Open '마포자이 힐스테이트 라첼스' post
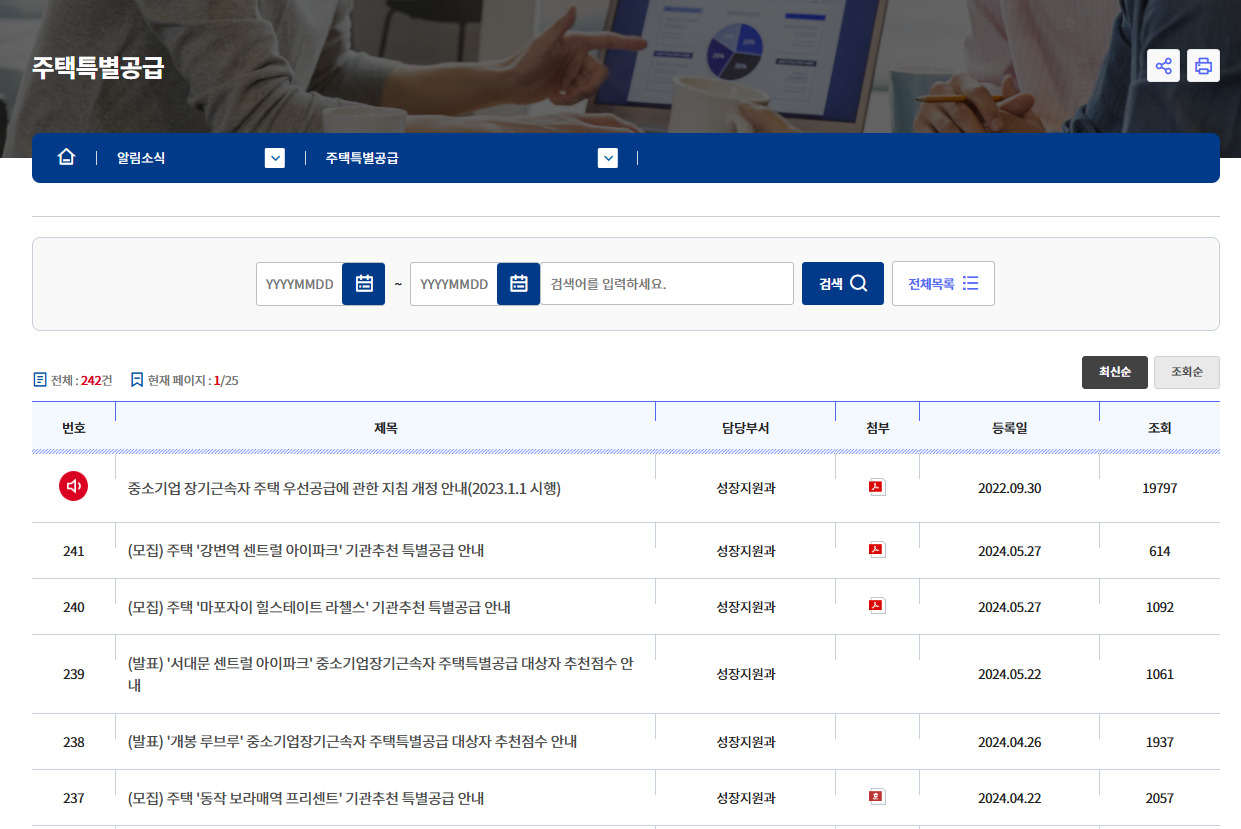Viewport: 1241px width, 829px height. (x=319, y=607)
